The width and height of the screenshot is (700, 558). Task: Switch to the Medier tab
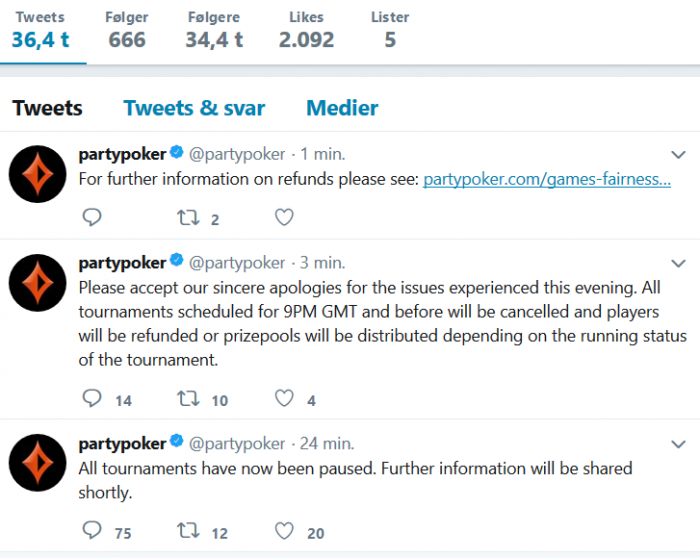coord(342,108)
